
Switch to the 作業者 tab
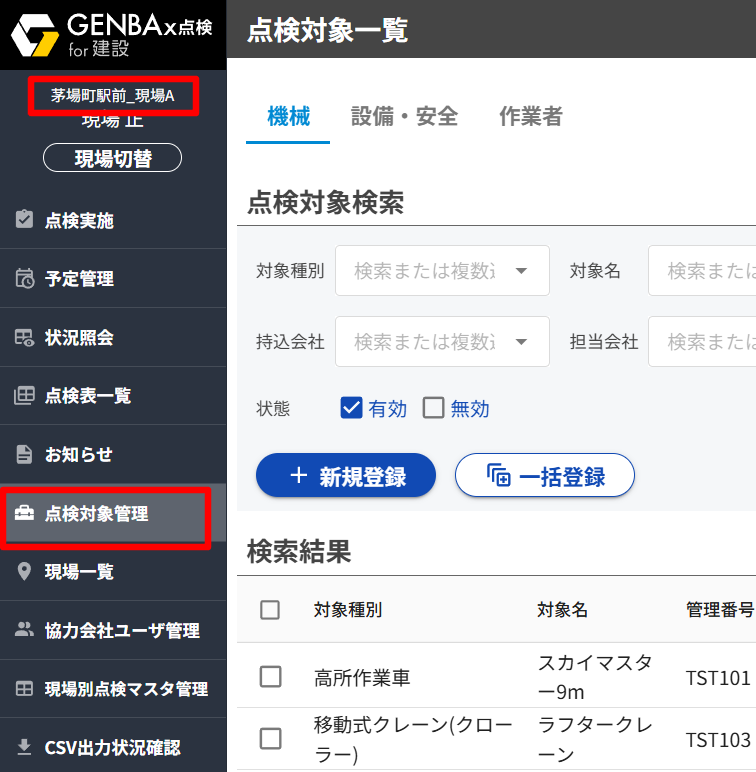pos(530,117)
